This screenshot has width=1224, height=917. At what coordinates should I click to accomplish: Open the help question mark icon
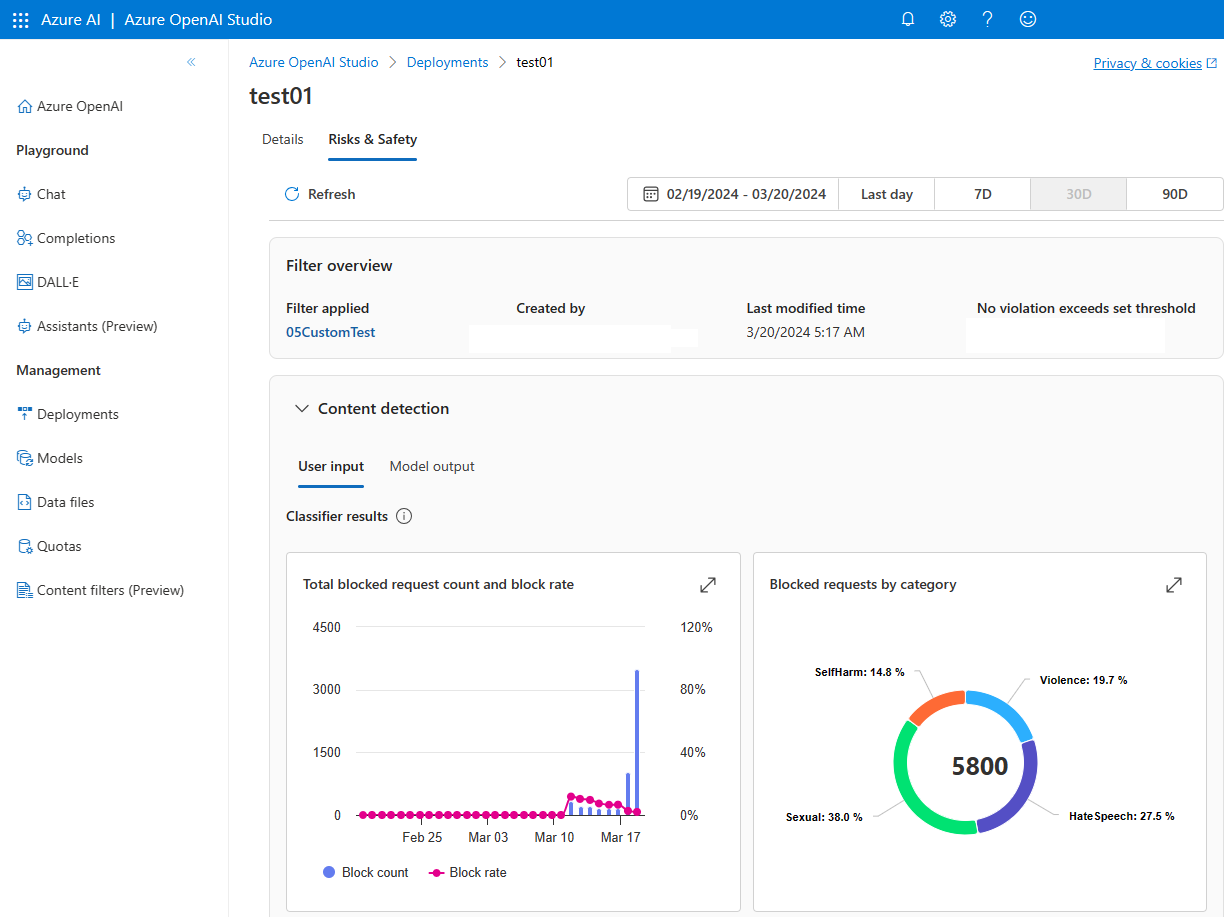click(x=987, y=19)
